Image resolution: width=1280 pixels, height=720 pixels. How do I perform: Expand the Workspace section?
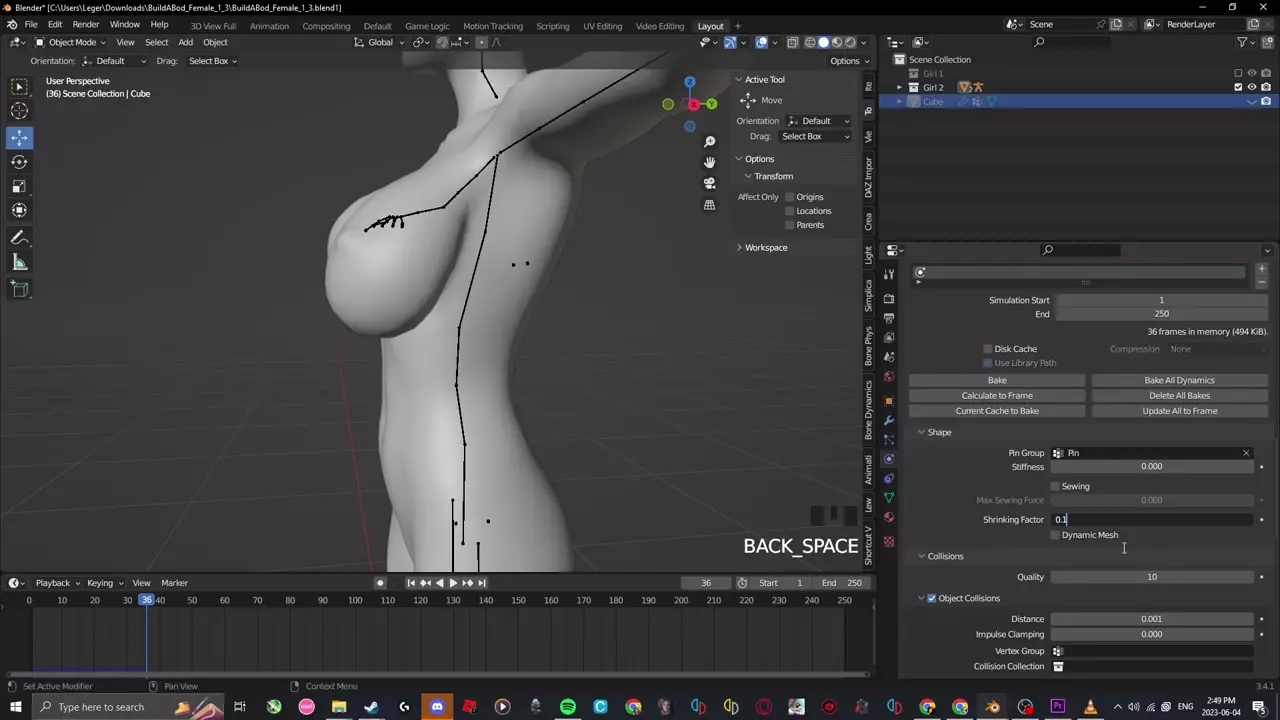click(x=765, y=247)
